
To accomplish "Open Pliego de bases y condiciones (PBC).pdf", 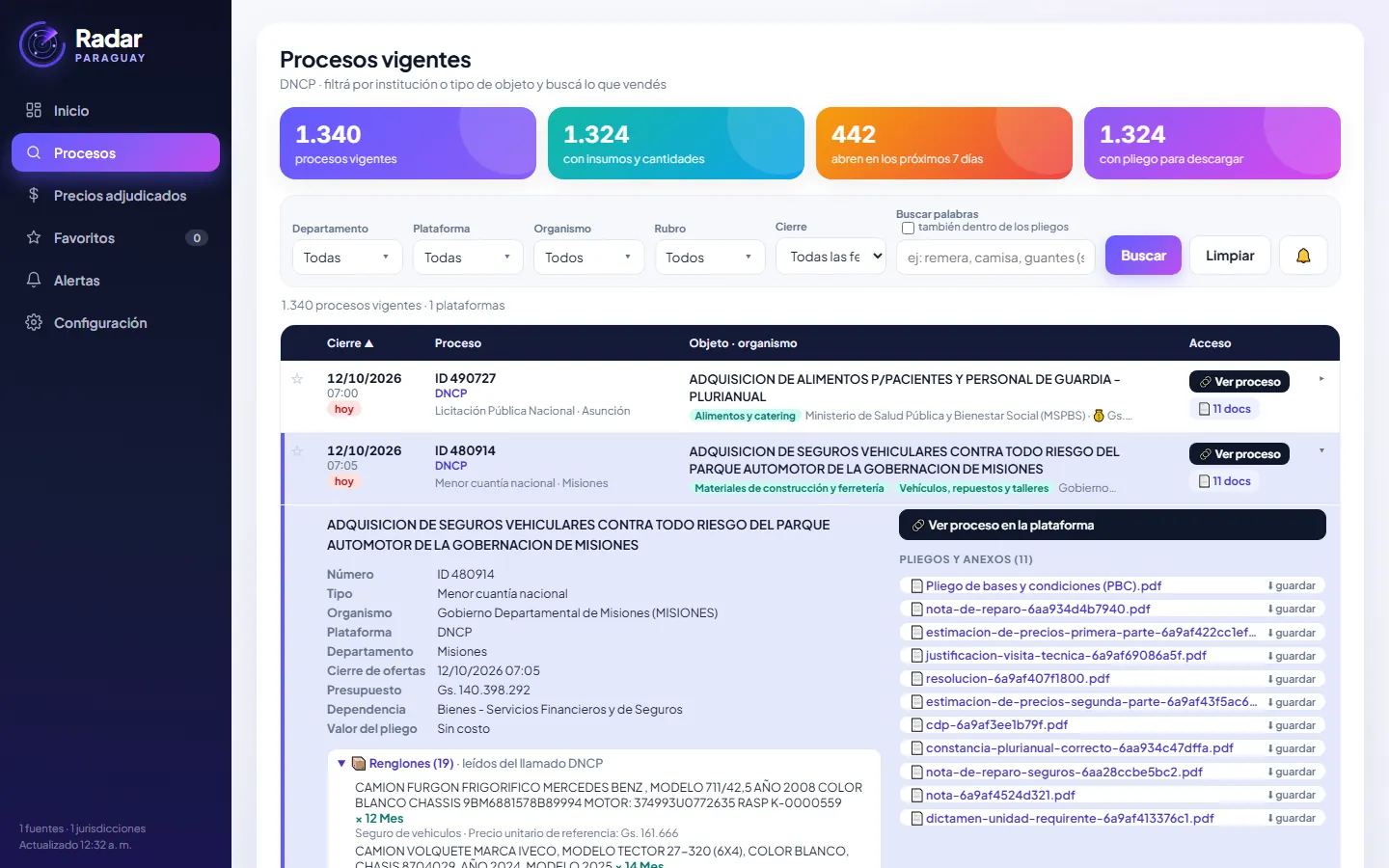I will [1043, 585].
